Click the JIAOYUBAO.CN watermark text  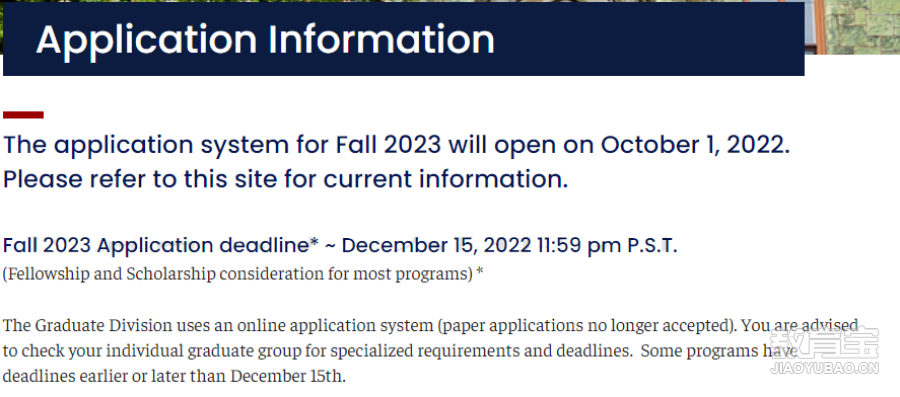click(824, 368)
